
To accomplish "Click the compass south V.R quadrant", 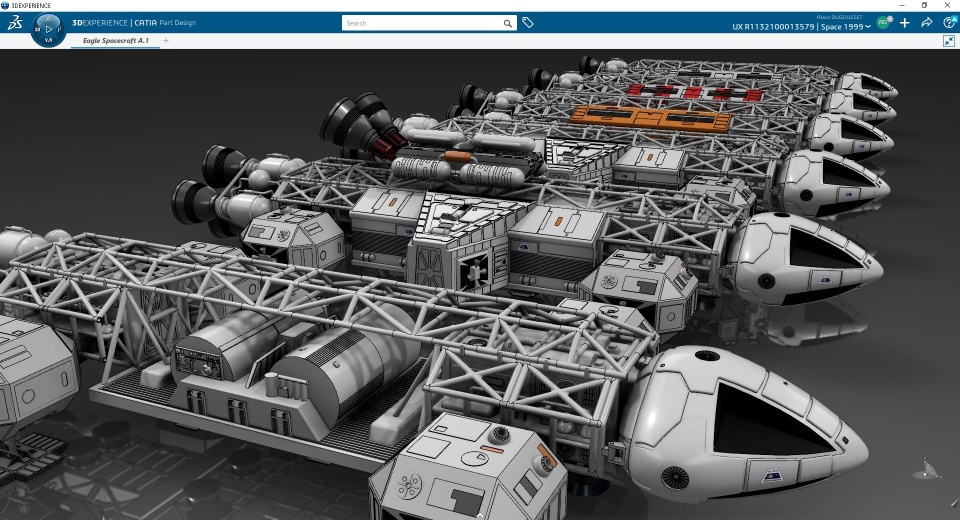I will 48,40.
